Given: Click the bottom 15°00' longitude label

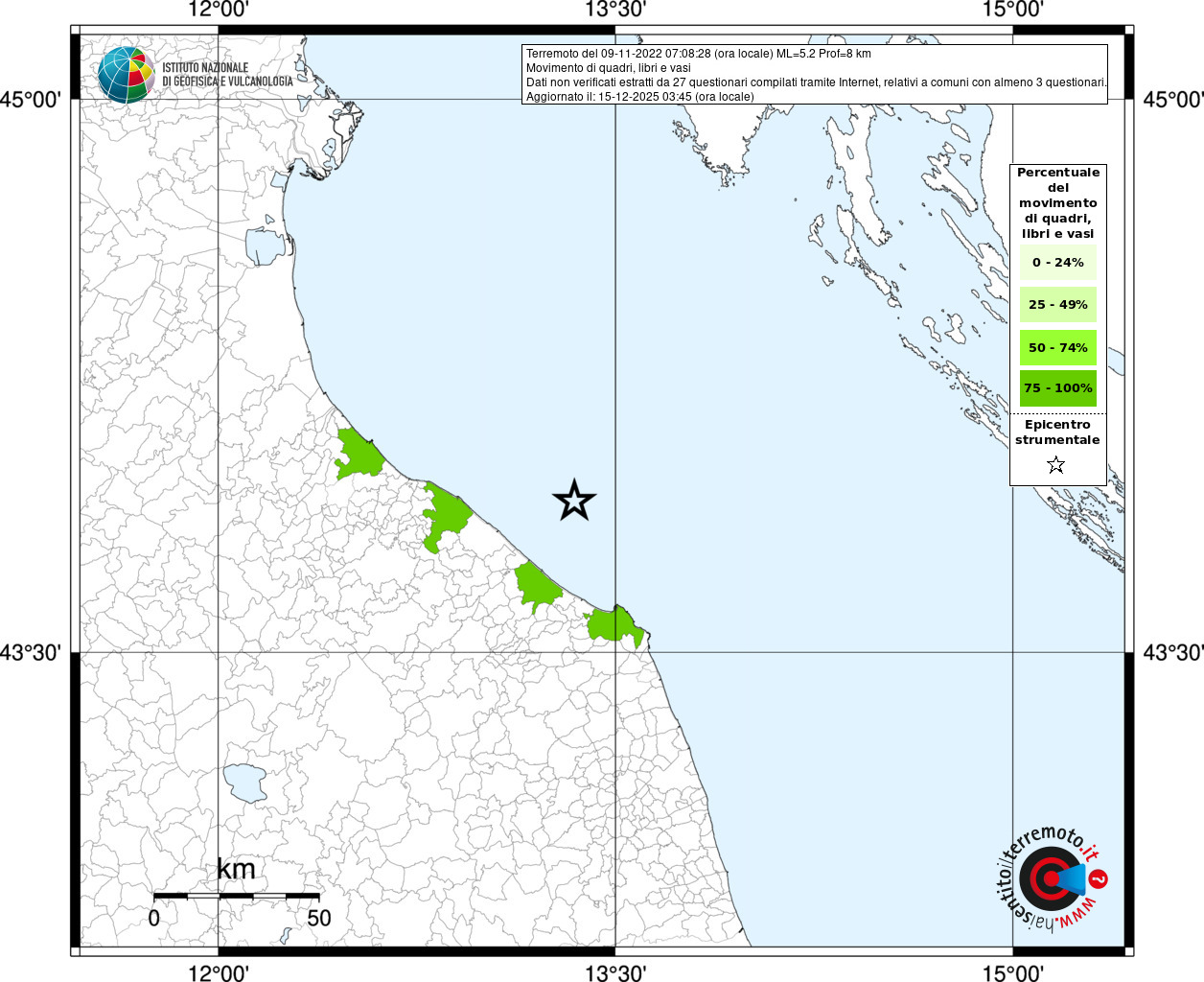Looking at the screenshot, I should click(x=1012, y=972).
